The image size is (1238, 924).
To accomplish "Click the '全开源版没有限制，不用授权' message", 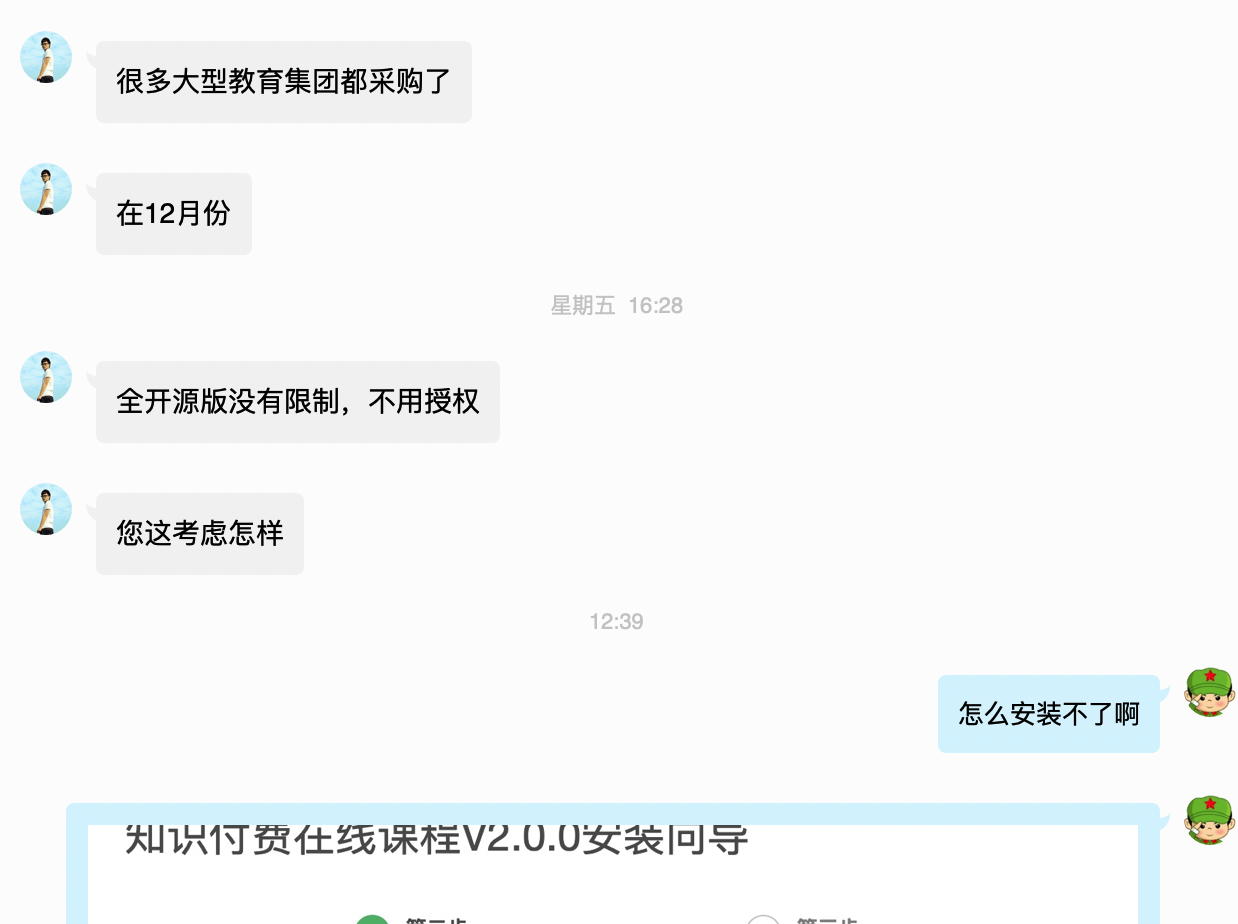I will [298, 402].
